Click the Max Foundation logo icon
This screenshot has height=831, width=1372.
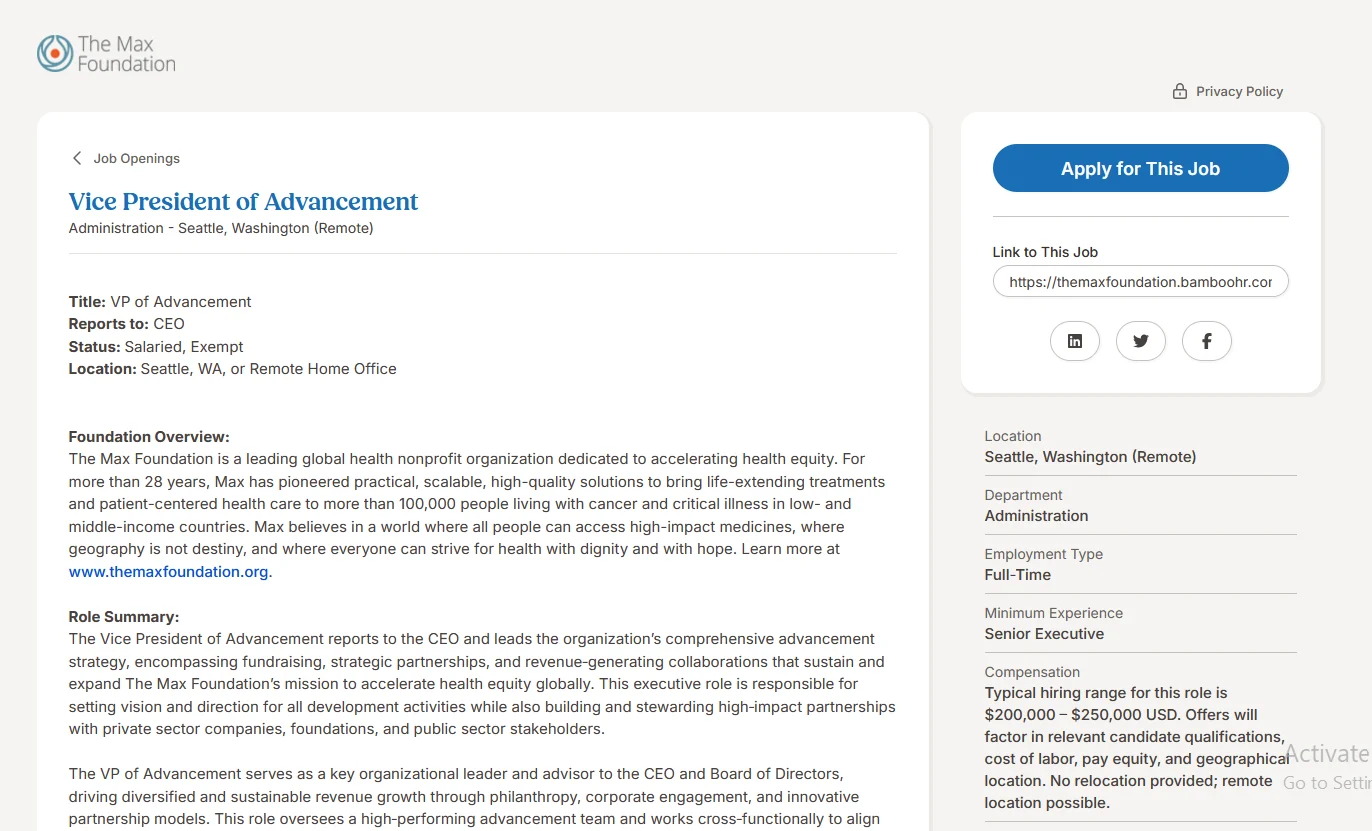pos(54,53)
